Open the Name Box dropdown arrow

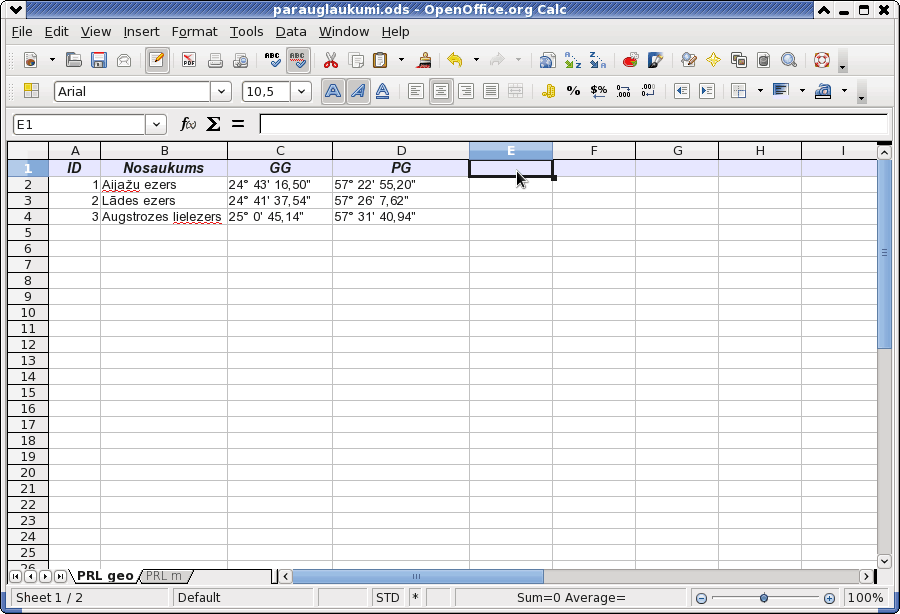point(156,125)
